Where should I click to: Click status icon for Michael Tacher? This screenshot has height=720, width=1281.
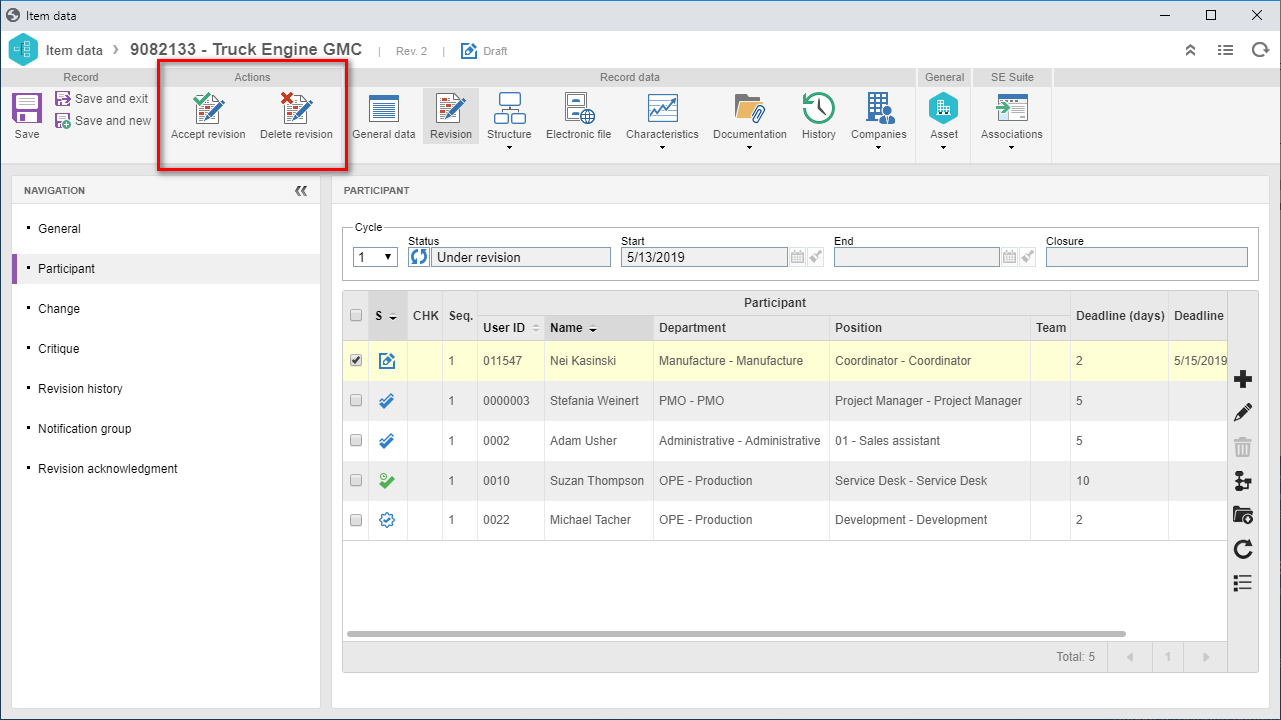pyautogui.click(x=387, y=520)
